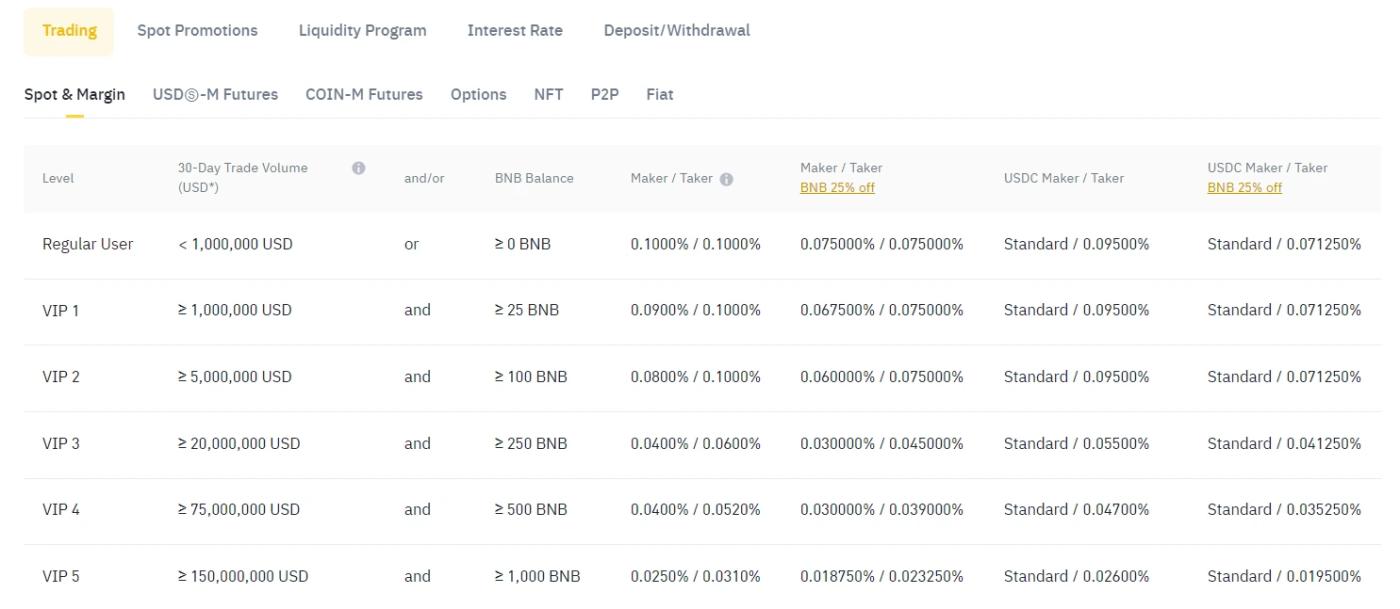This screenshot has width=1400, height=609.
Task: Switch to USDⓈ-M Futures sub-tab
Action: coord(215,94)
